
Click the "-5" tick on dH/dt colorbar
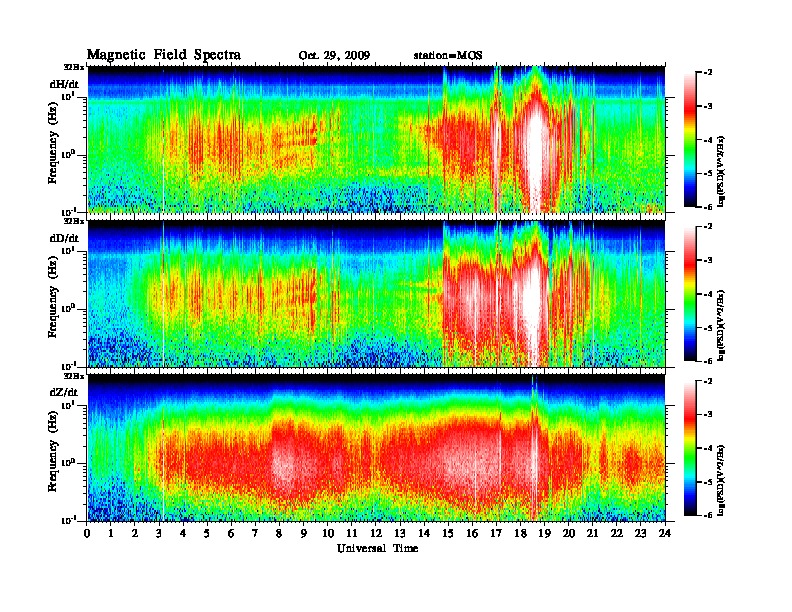pos(709,173)
